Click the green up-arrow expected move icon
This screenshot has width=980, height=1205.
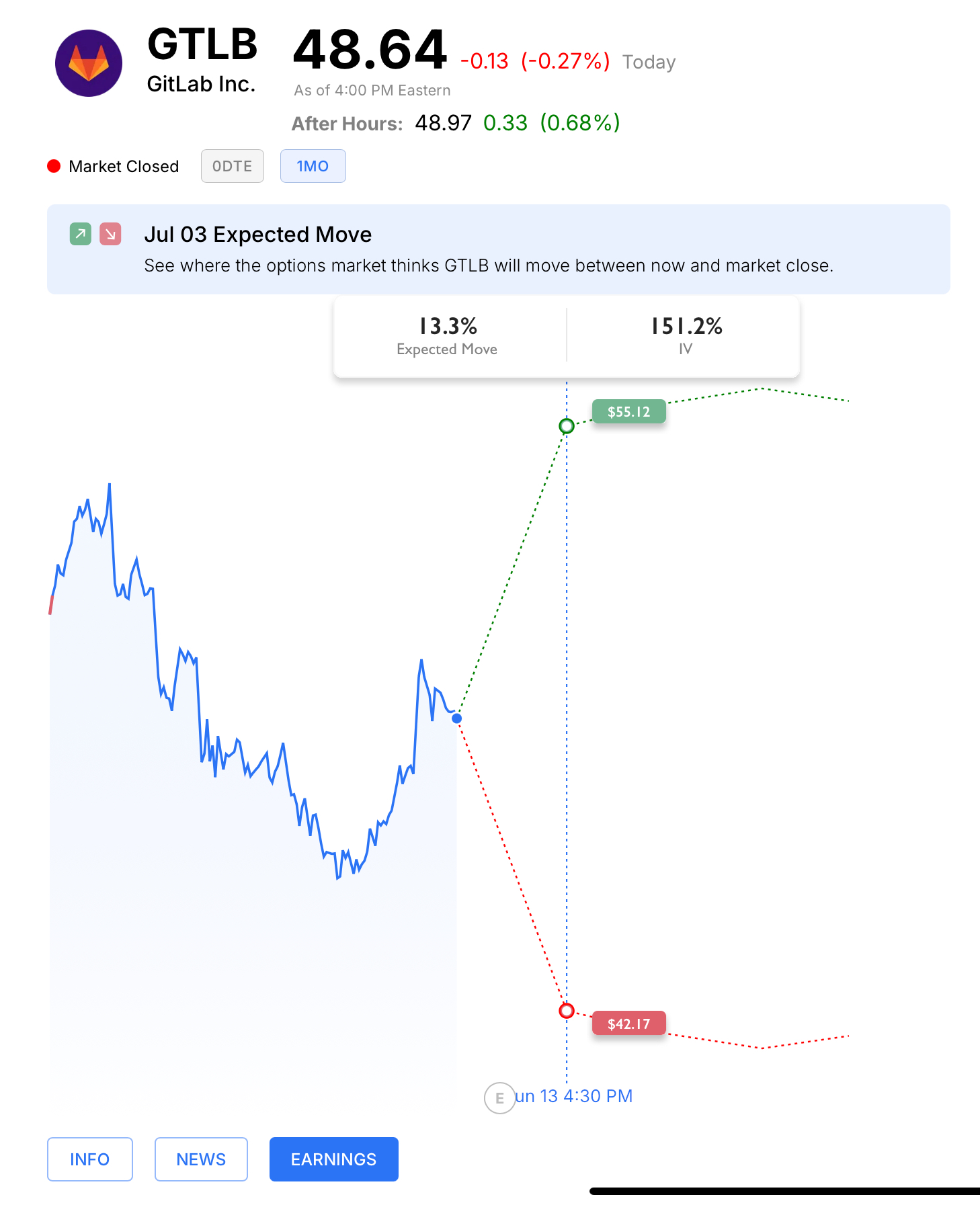point(81,234)
